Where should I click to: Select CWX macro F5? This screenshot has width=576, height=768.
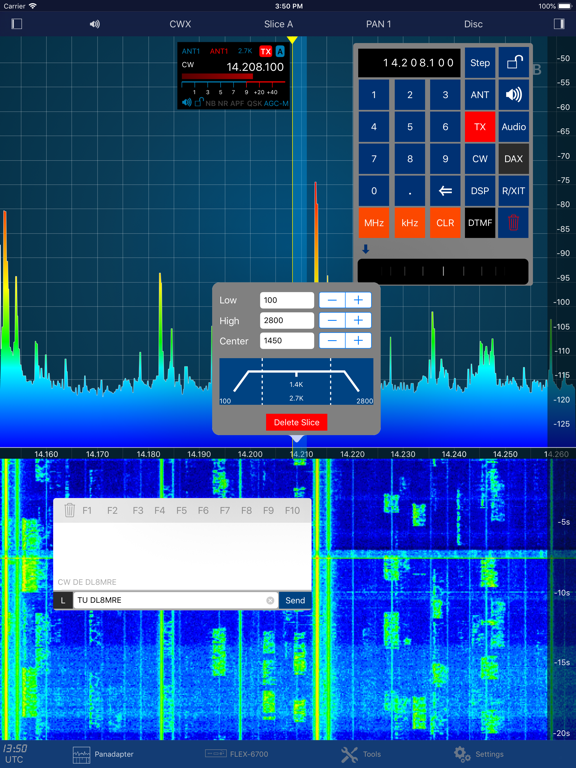181,510
